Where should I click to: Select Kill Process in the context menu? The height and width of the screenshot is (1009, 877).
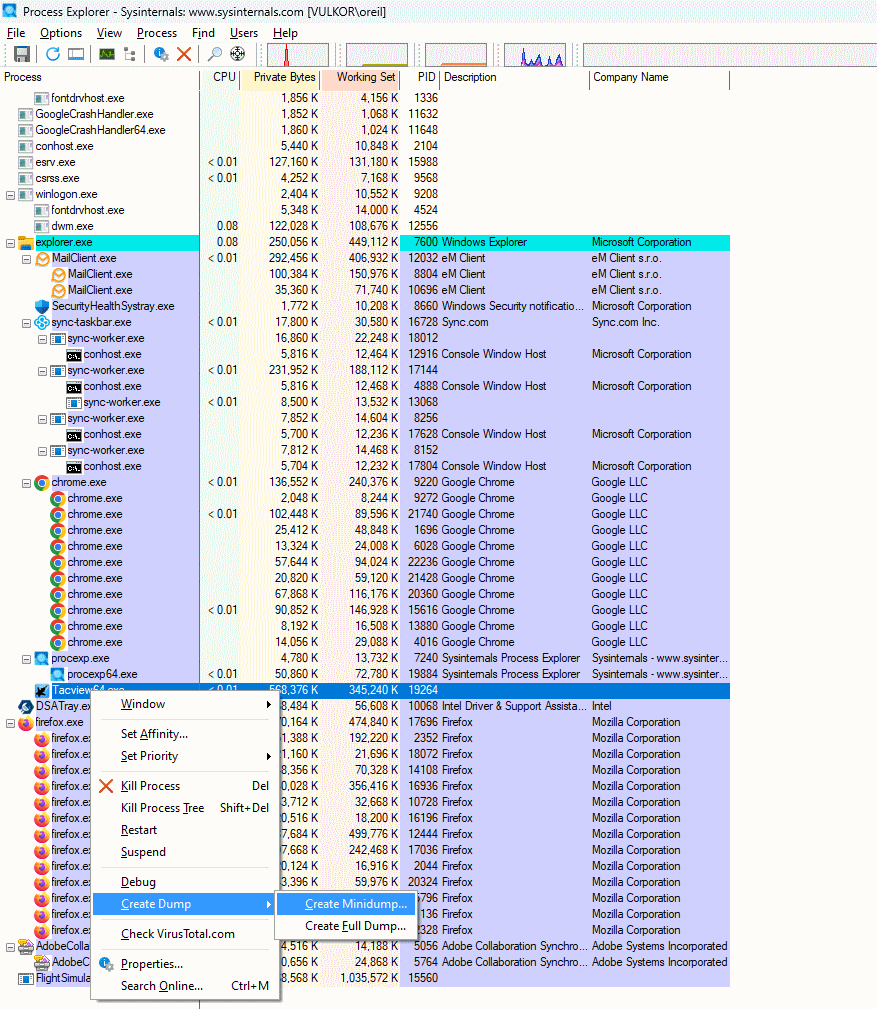(x=185, y=786)
